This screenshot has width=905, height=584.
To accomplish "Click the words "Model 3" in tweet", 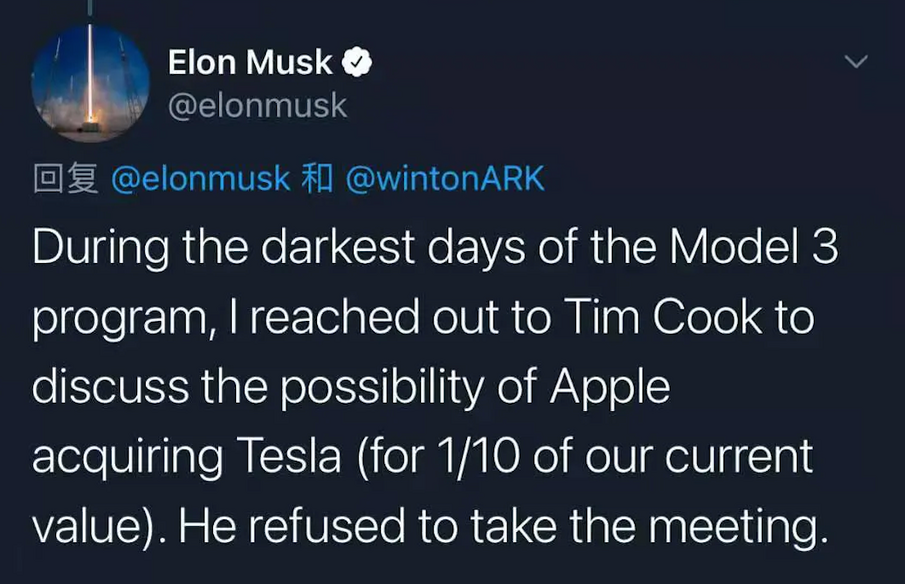I will pos(753,246).
